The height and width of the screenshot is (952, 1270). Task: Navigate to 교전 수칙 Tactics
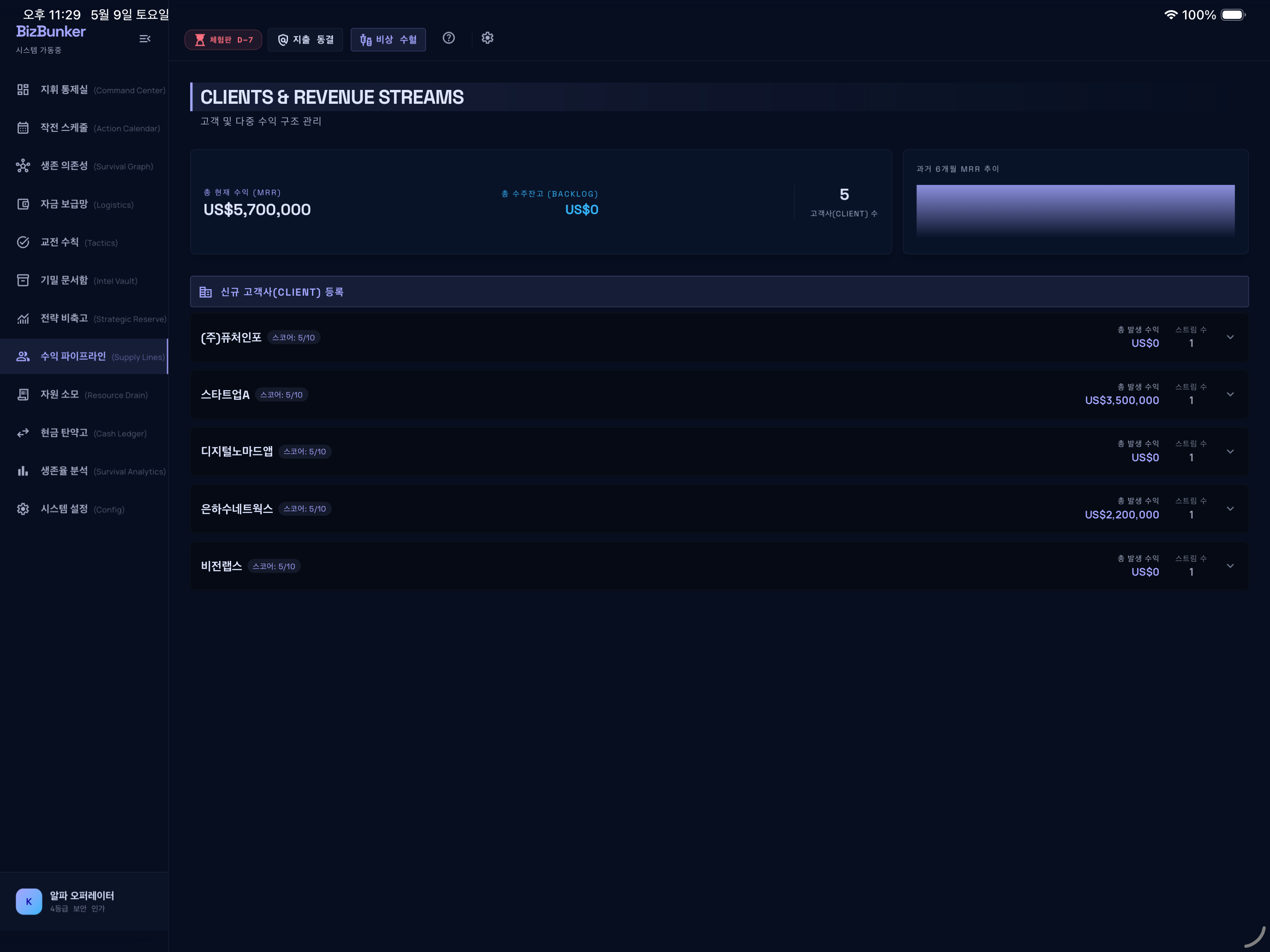click(x=84, y=242)
